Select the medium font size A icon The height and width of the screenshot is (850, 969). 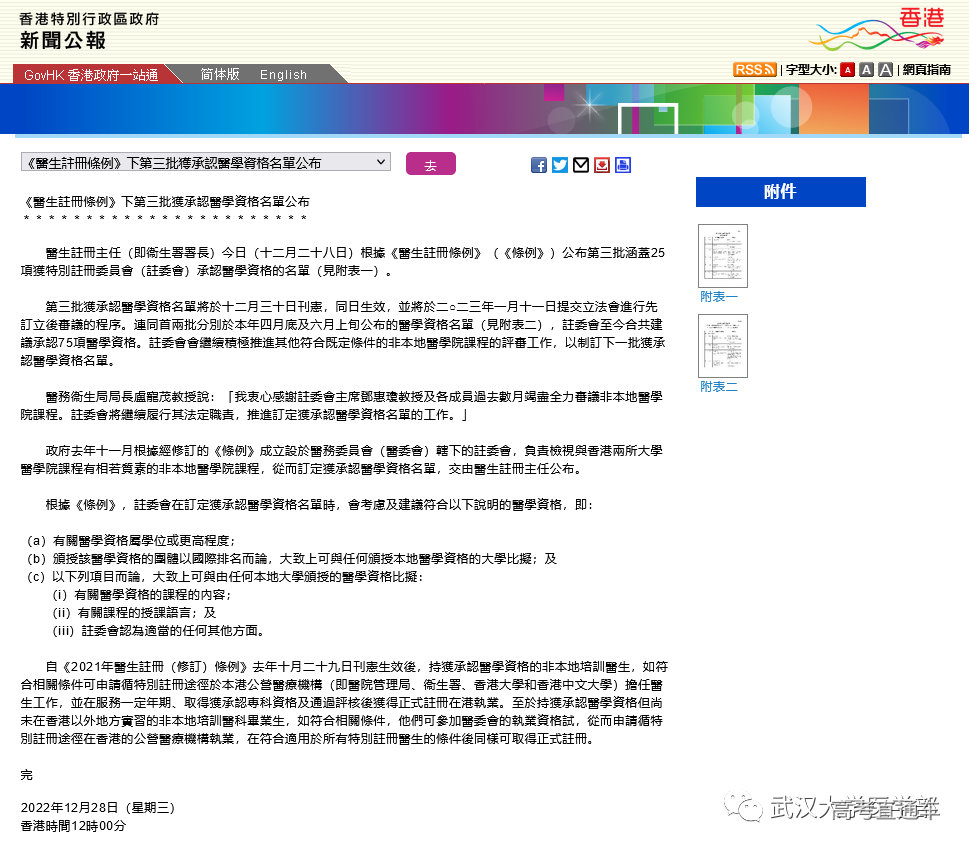click(x=864, y=69)
